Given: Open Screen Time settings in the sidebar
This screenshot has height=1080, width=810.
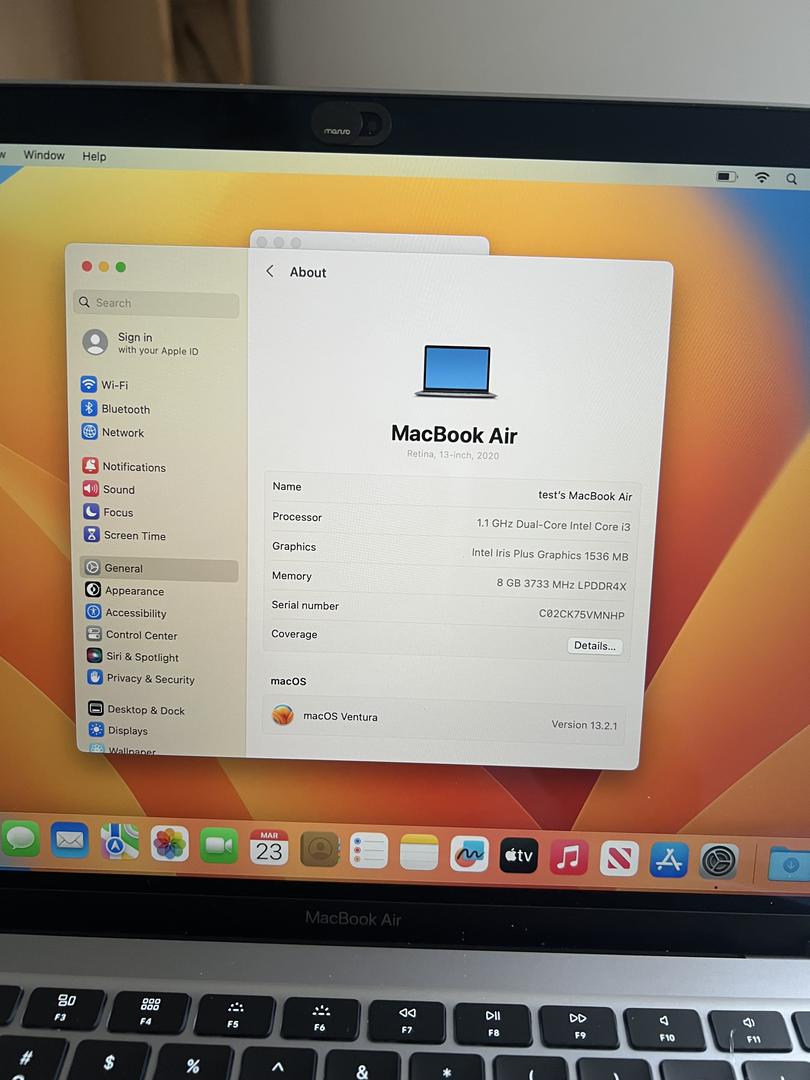Looking at the screenshot, I should click(x=125, y=534).
